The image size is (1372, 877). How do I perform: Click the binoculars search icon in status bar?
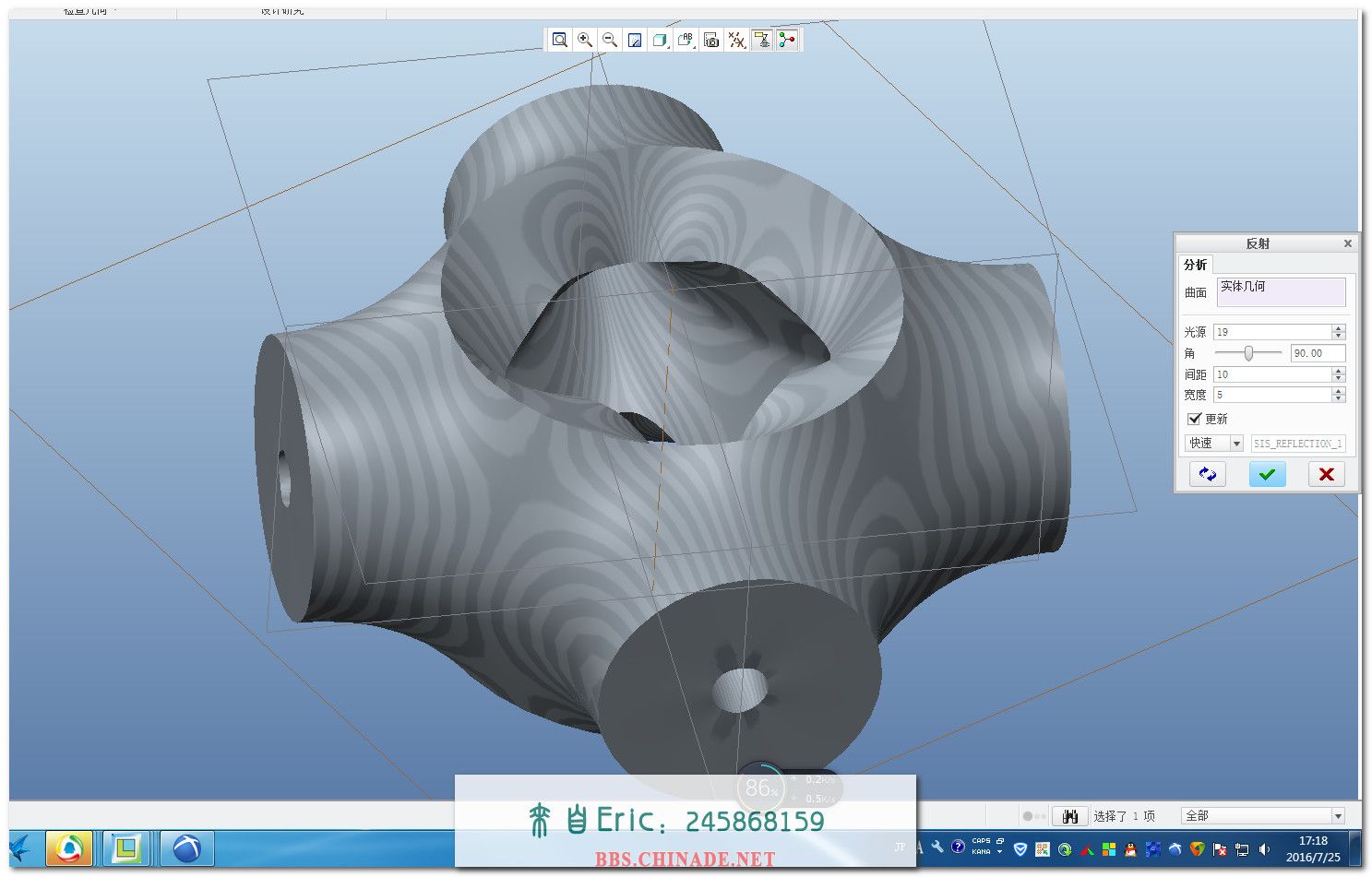1069,816
